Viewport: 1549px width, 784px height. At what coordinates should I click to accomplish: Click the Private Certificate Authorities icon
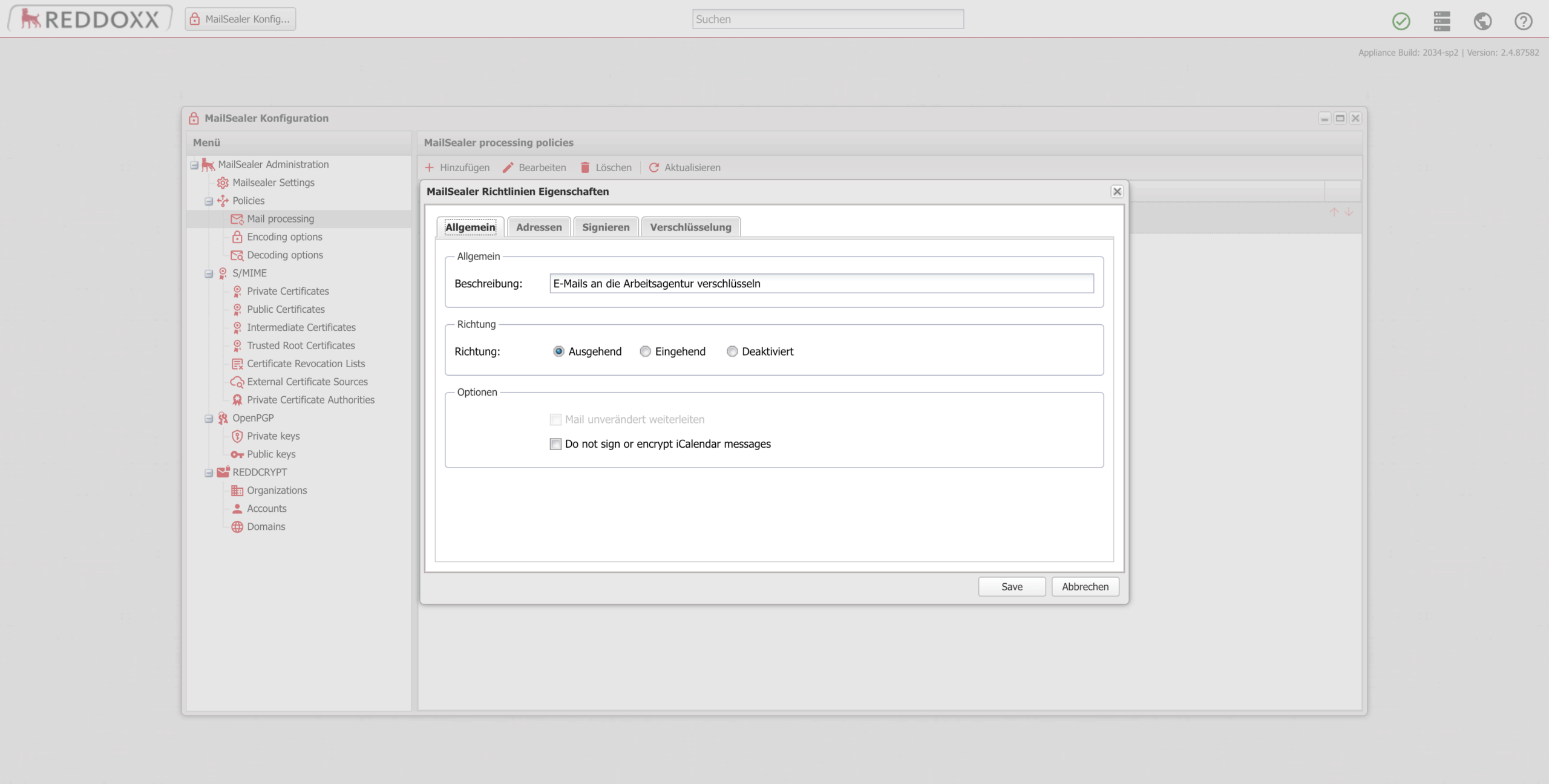click(x=237, y=400)
